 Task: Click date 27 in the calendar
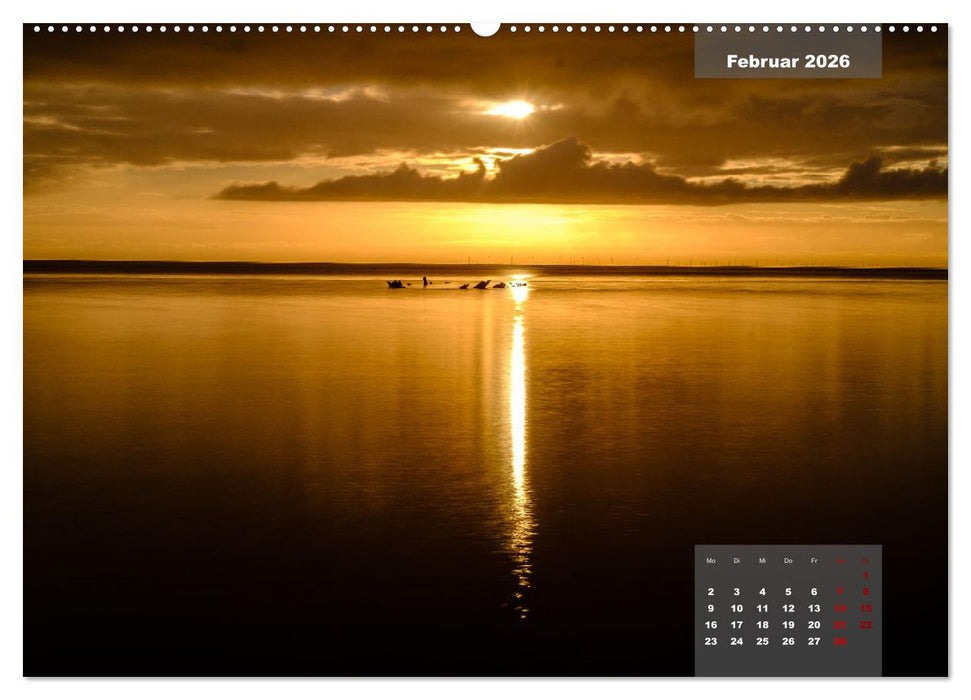pos(813,641)
